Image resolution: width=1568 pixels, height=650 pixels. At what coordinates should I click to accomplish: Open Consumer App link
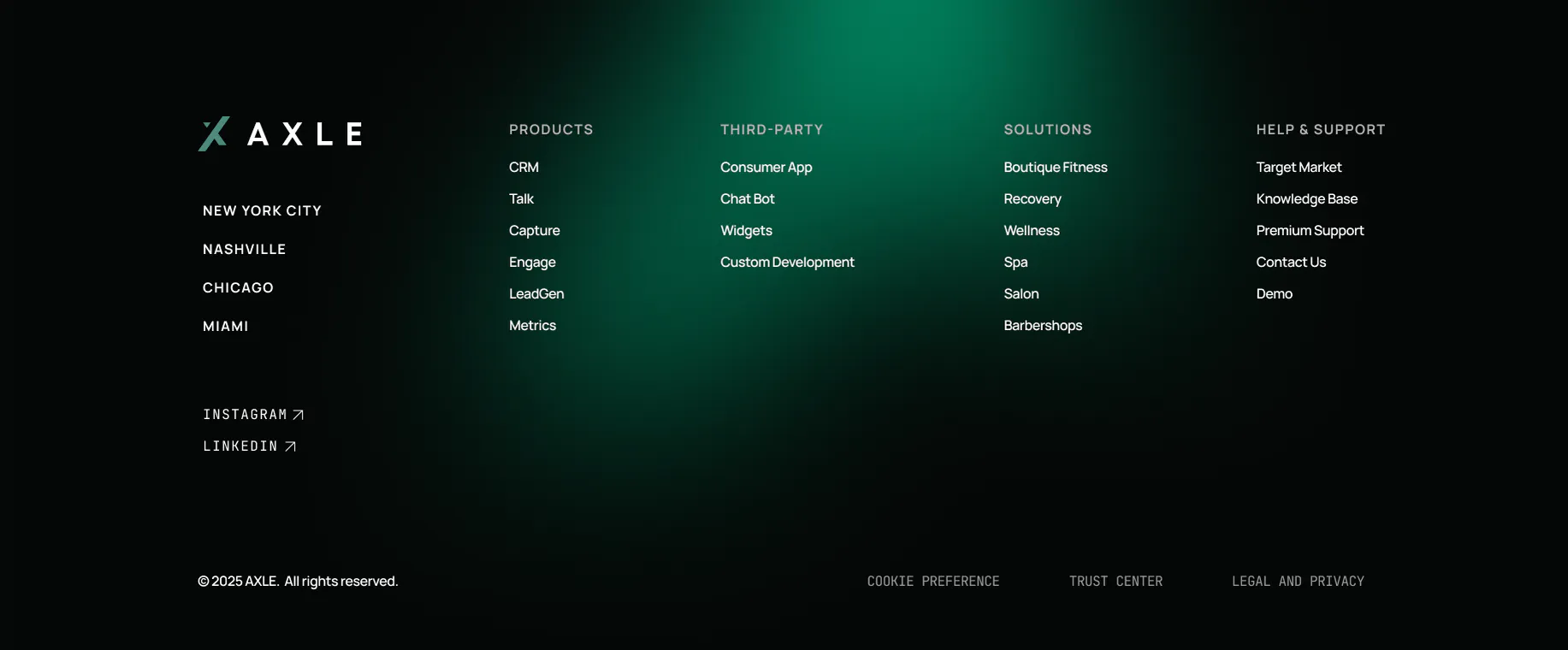coord(766,167)
